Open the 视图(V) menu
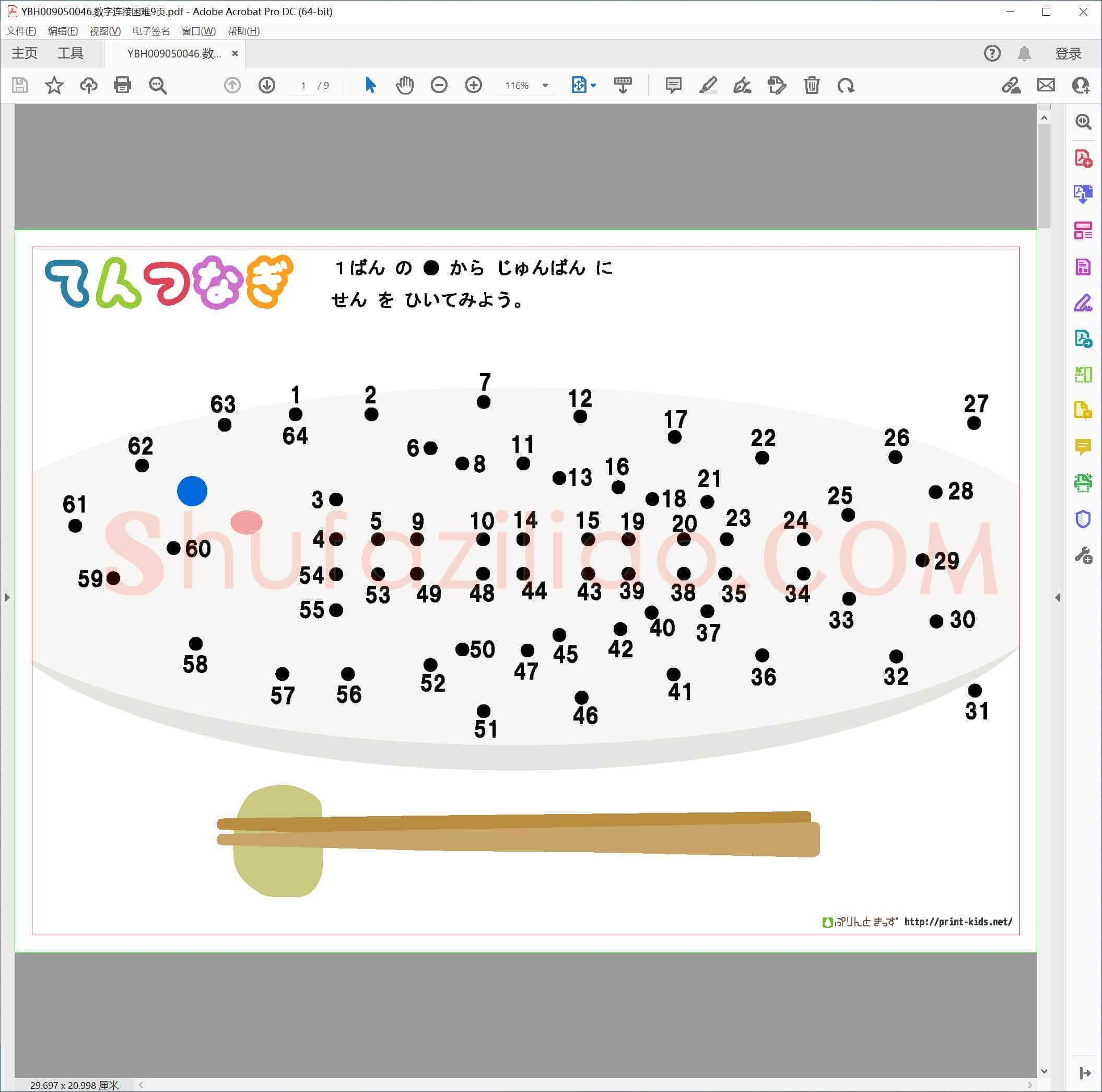This screenshot has height=1092, width=1102. (105, 31)
